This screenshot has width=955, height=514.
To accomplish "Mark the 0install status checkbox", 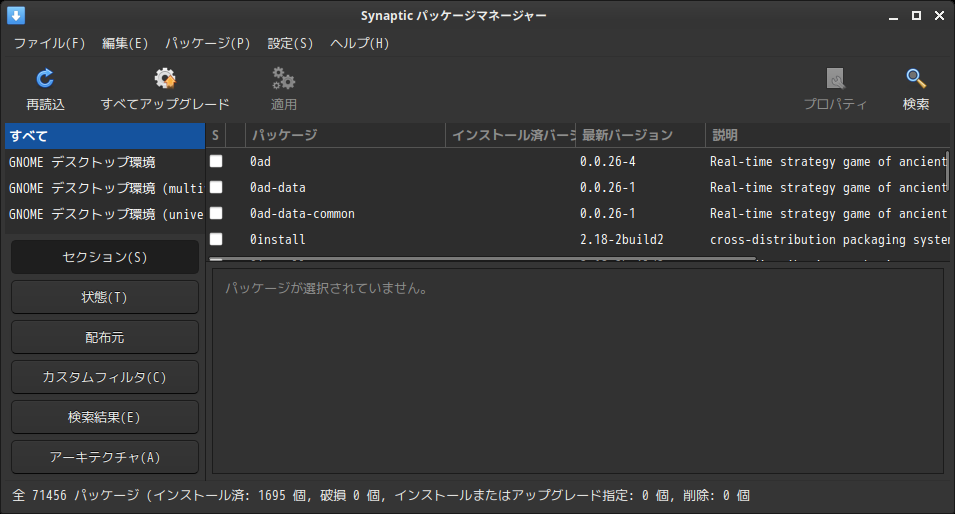I will 216,239.
